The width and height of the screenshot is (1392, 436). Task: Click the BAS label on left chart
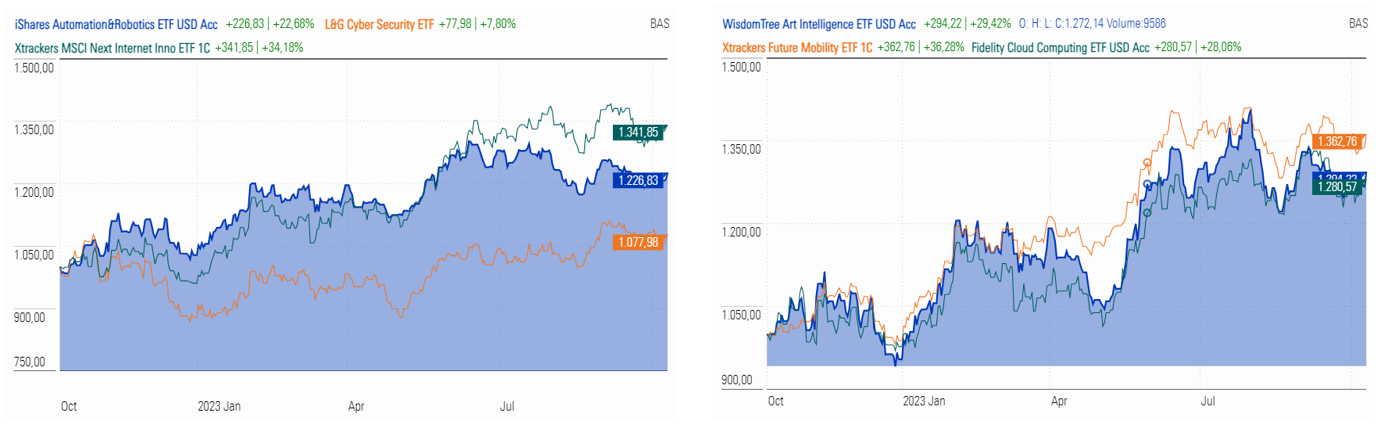coord(657,24)
